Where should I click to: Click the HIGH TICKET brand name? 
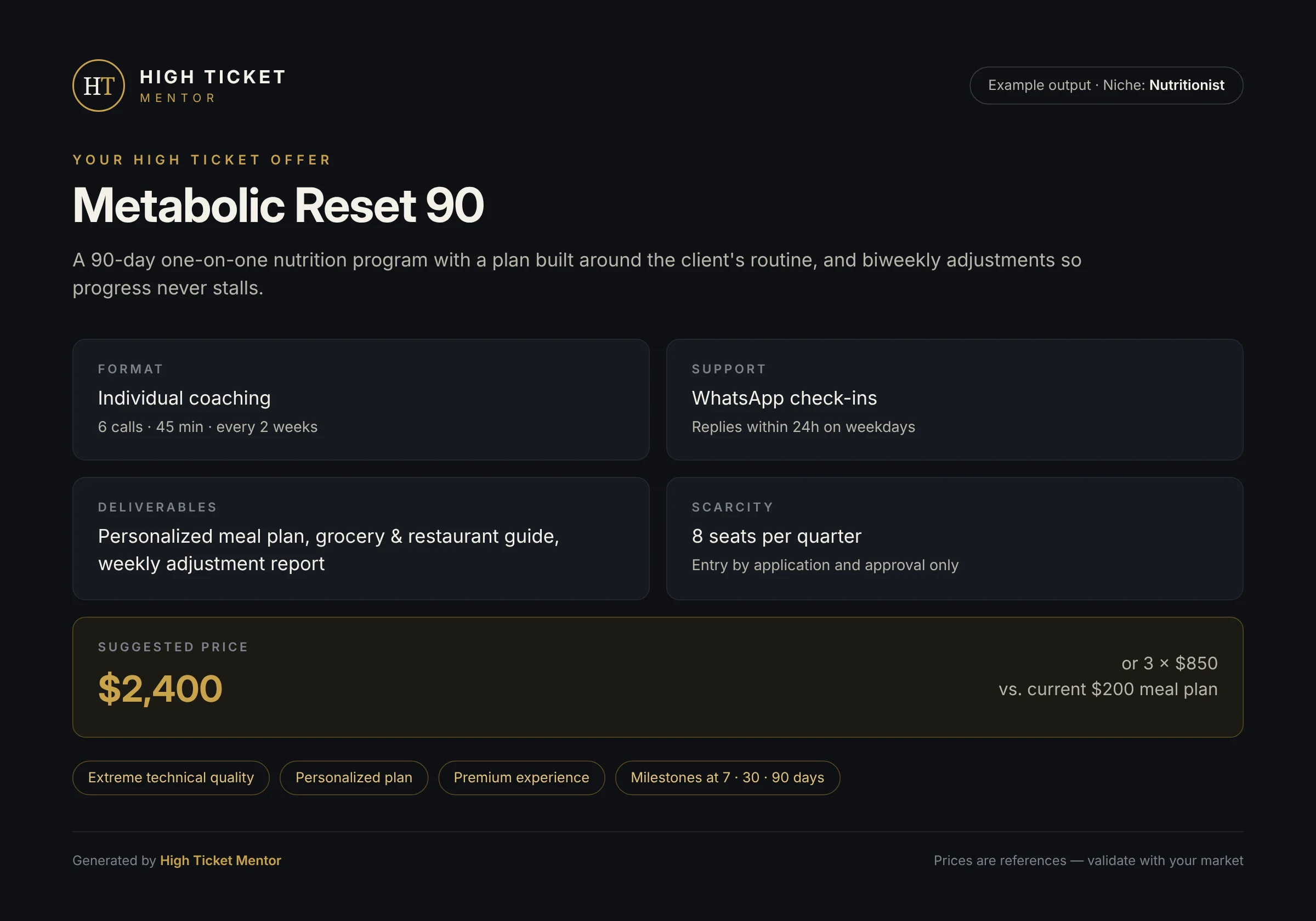(x=213, y=77)
